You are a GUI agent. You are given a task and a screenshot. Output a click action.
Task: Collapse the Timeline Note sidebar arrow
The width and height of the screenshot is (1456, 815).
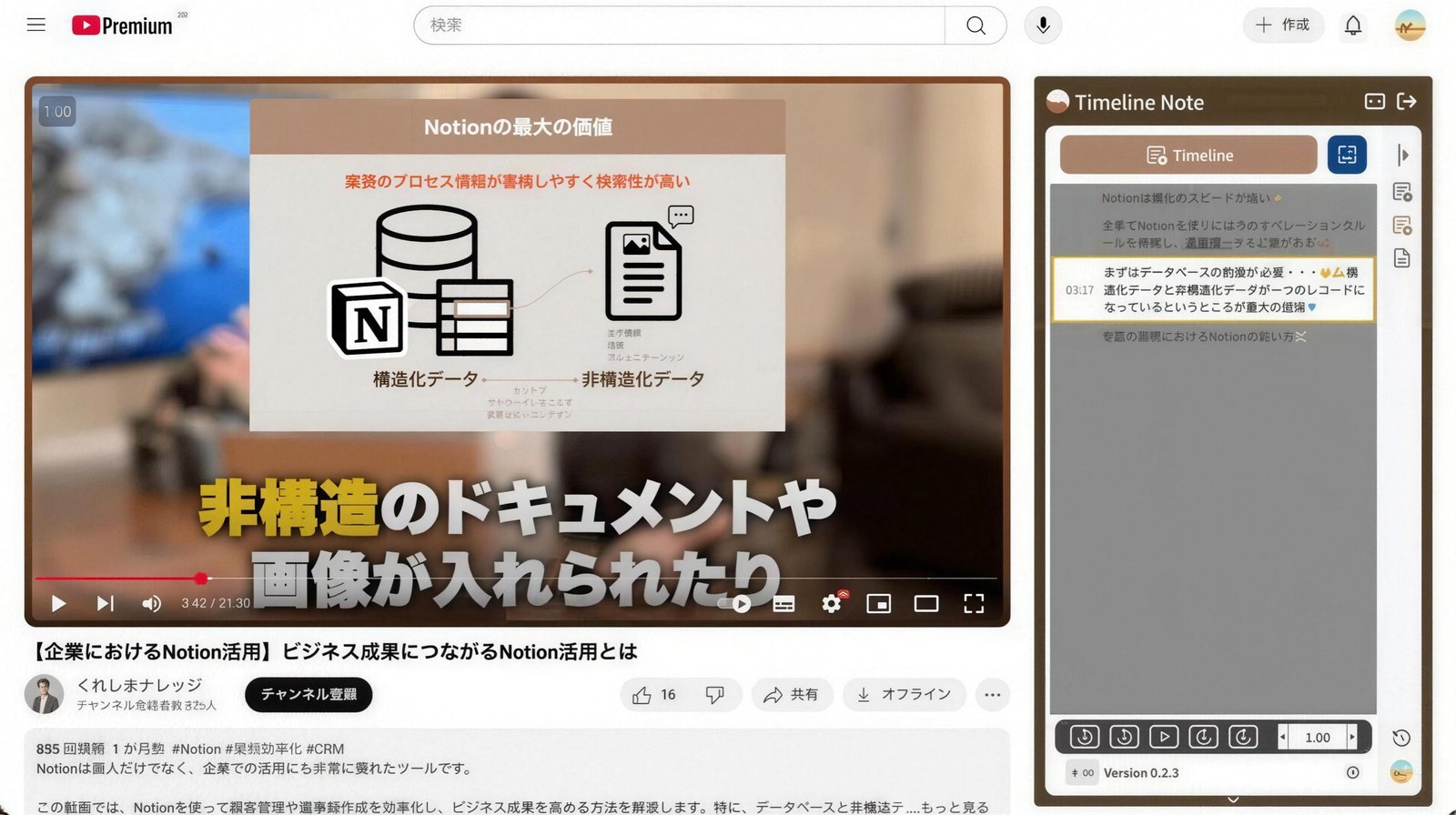(1402, 156)
